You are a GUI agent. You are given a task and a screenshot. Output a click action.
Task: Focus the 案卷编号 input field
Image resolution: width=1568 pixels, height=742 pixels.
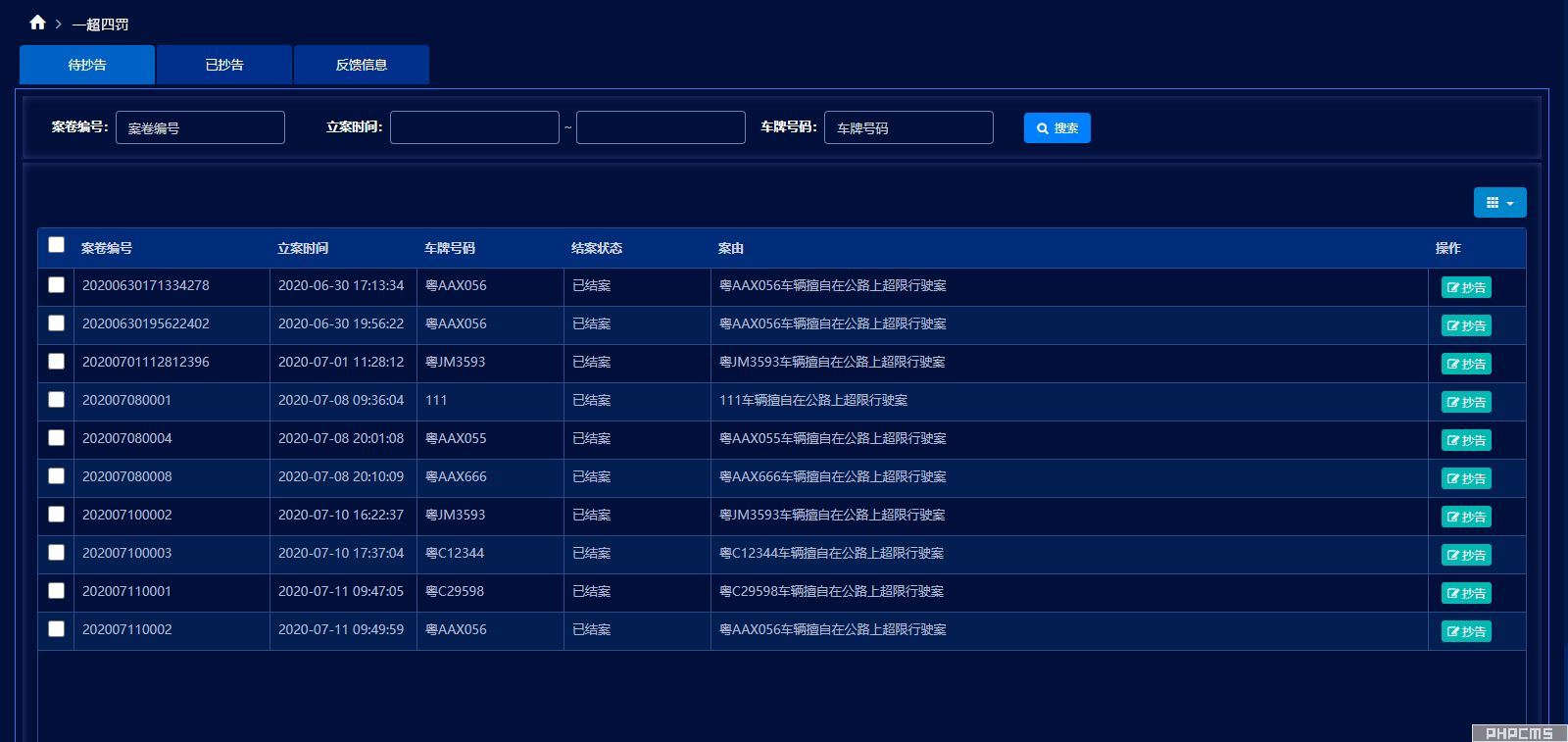point(200,127)
